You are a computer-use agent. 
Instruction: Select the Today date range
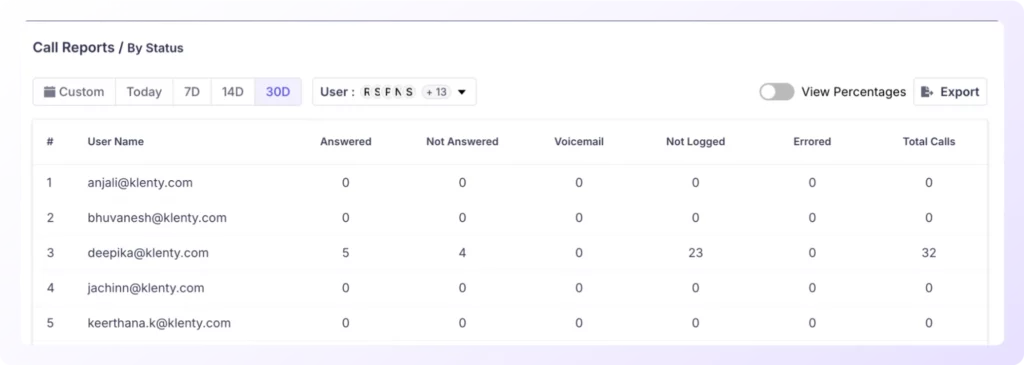pos(144,92)
